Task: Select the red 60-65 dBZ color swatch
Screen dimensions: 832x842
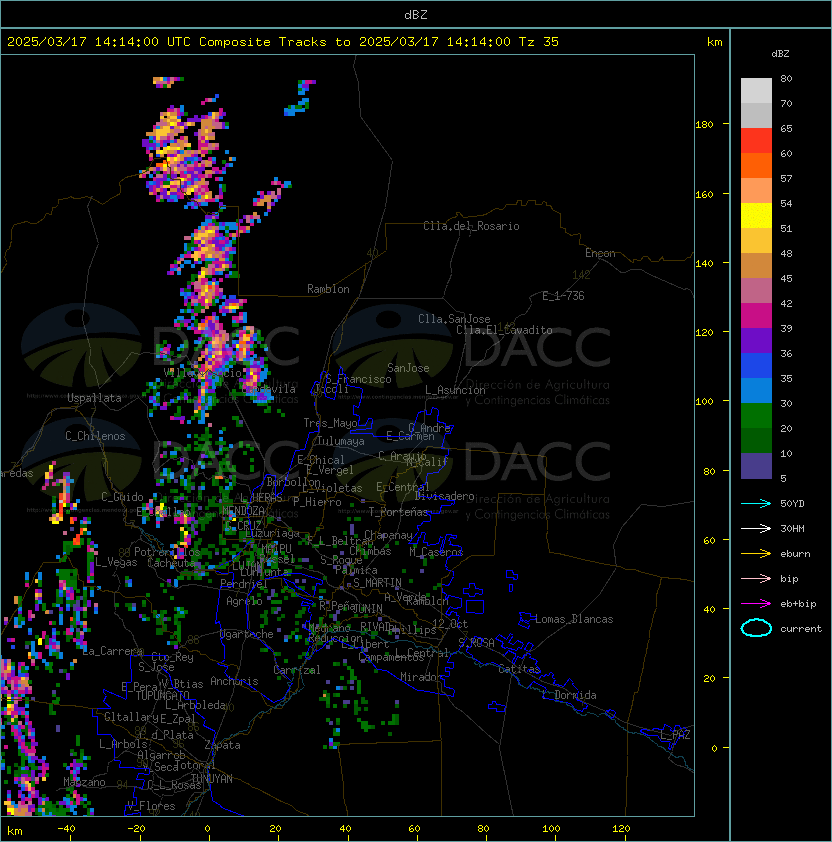Action: [756, 141]
